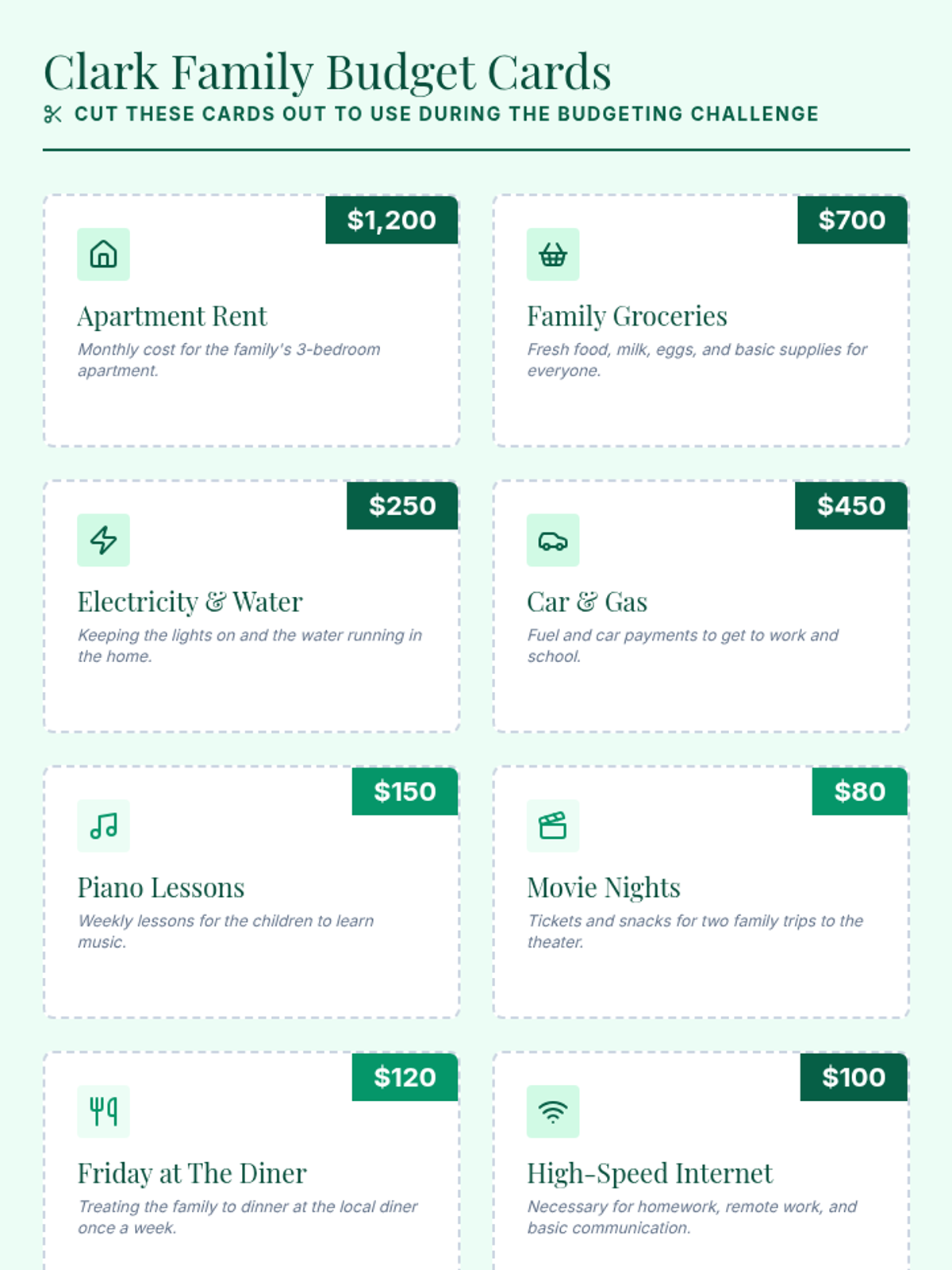This screenshot has width=952, height=1270.
Task: Click the music note icon on Piano Lessons
Action: [103, 826]
